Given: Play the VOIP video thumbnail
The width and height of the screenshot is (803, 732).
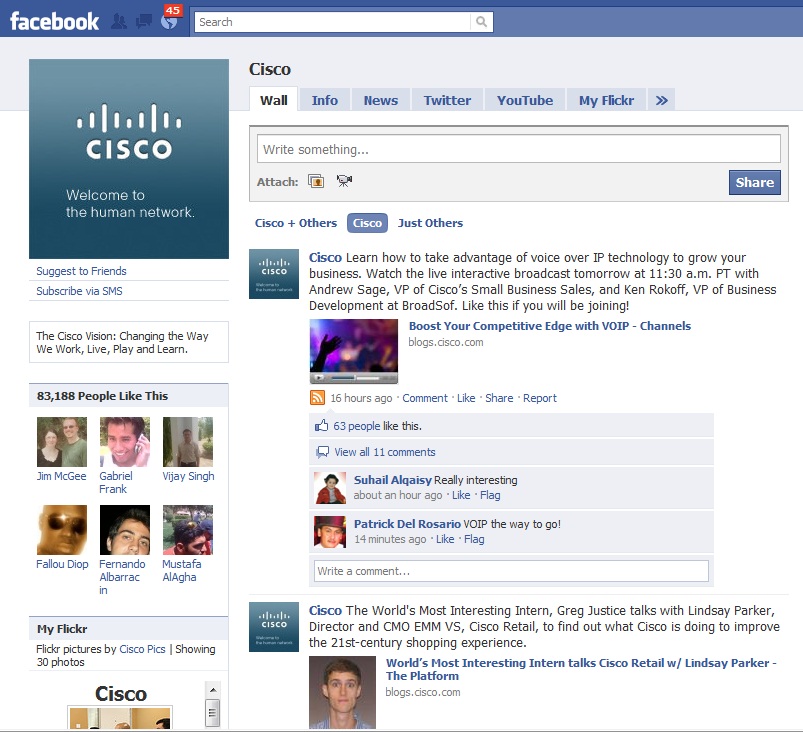Looking at the screenshot, I should pyautogui.click(x=353, y=351).
